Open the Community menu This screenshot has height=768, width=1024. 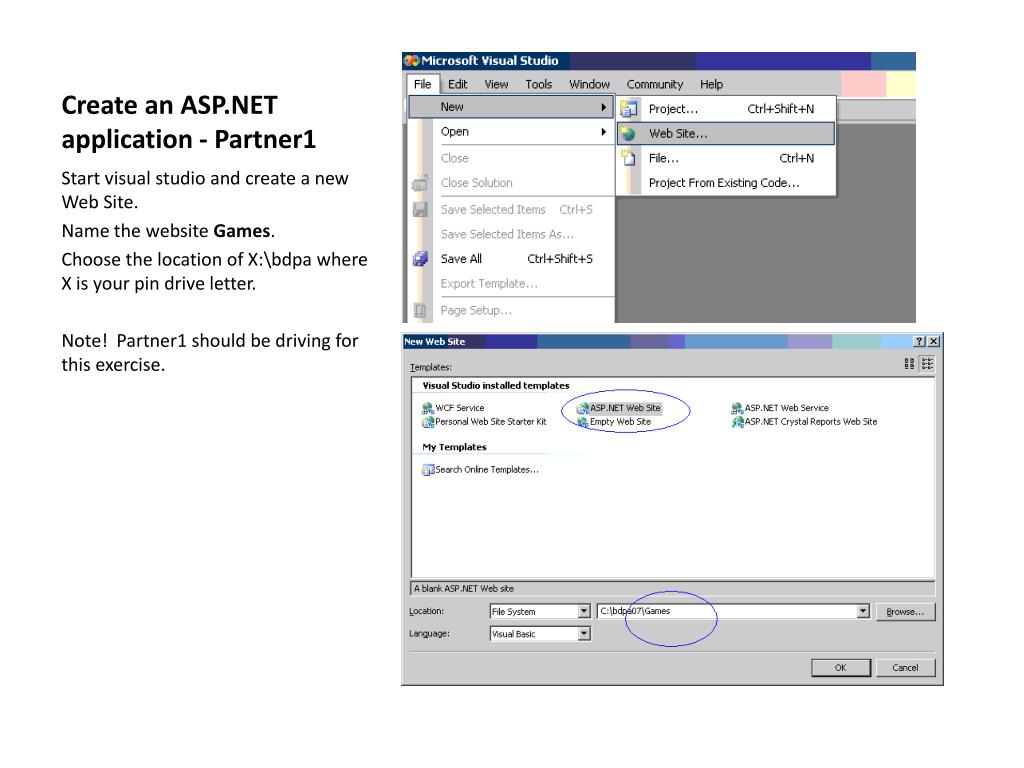point(654,84)
